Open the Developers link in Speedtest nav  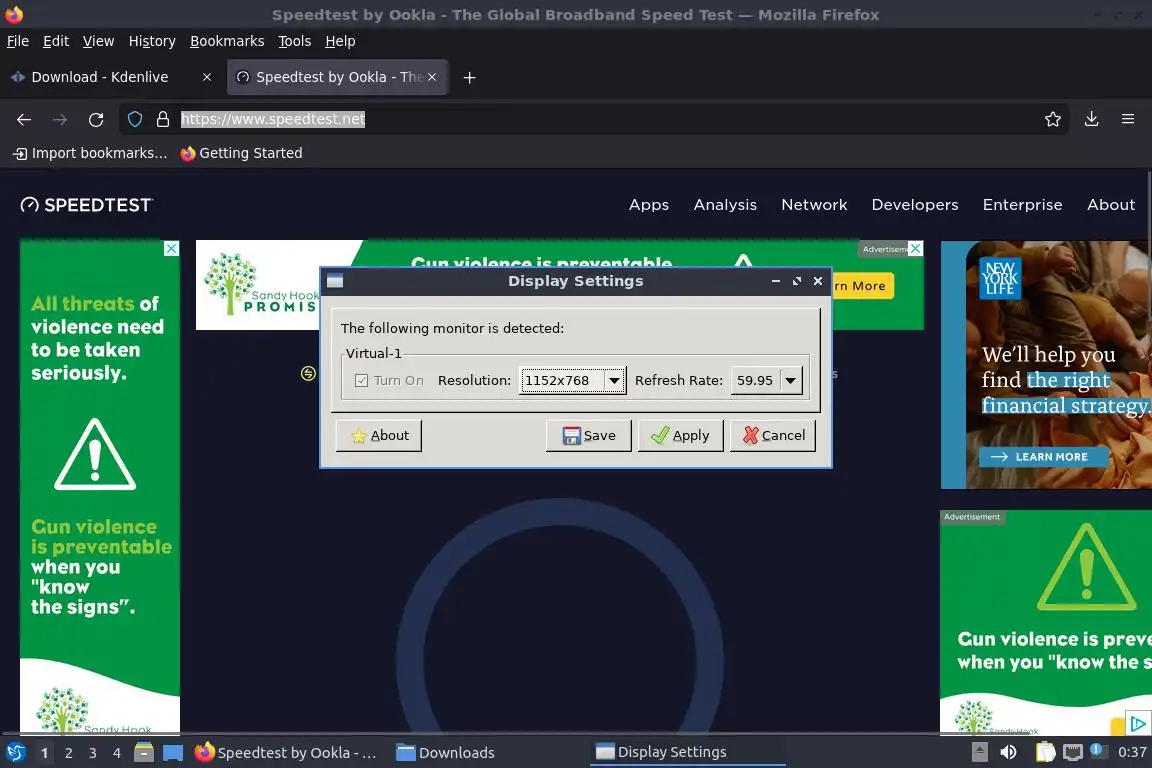(x=915, y=205)
